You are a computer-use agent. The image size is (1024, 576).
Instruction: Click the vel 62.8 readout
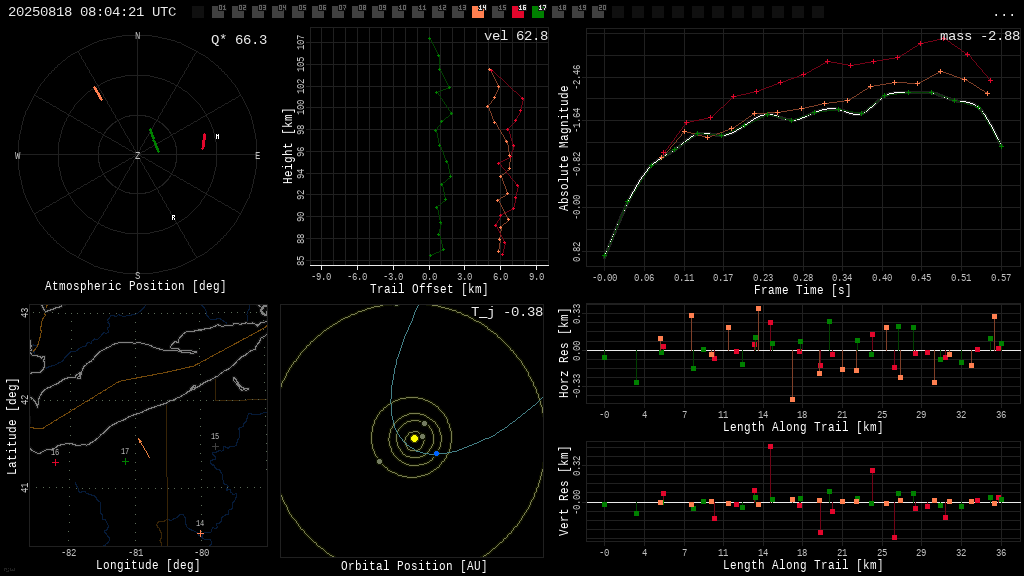tap(516, 36)
